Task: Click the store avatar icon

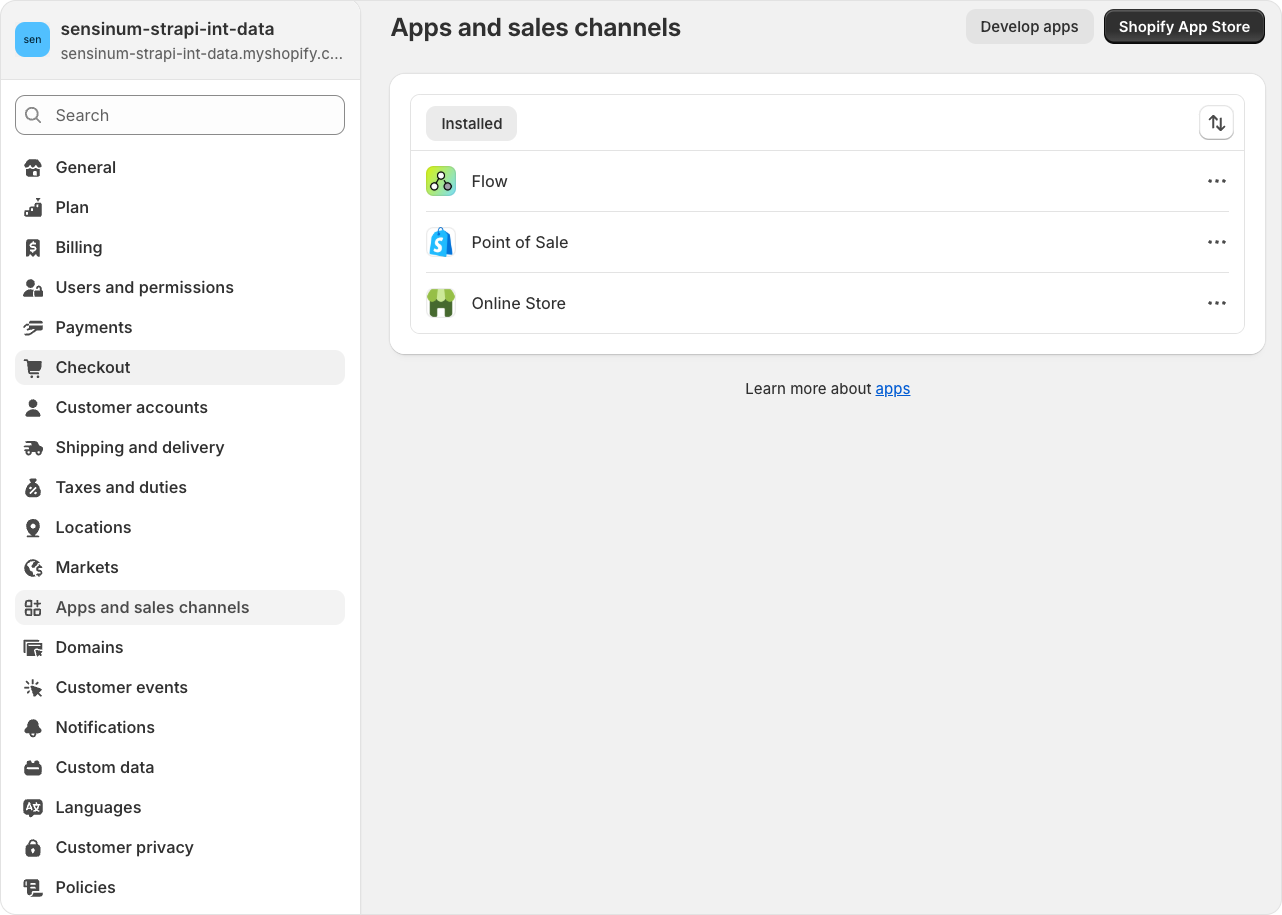Action: click(x=32, y=40)
